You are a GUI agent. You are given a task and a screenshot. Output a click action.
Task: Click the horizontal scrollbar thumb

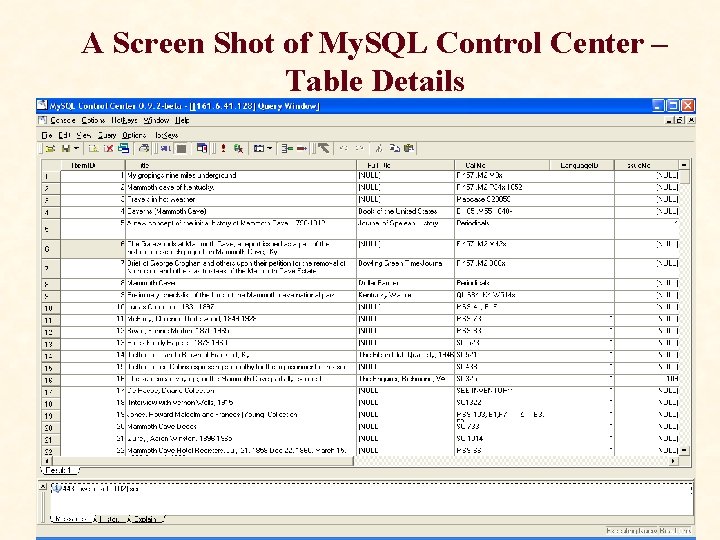point(202,460)
